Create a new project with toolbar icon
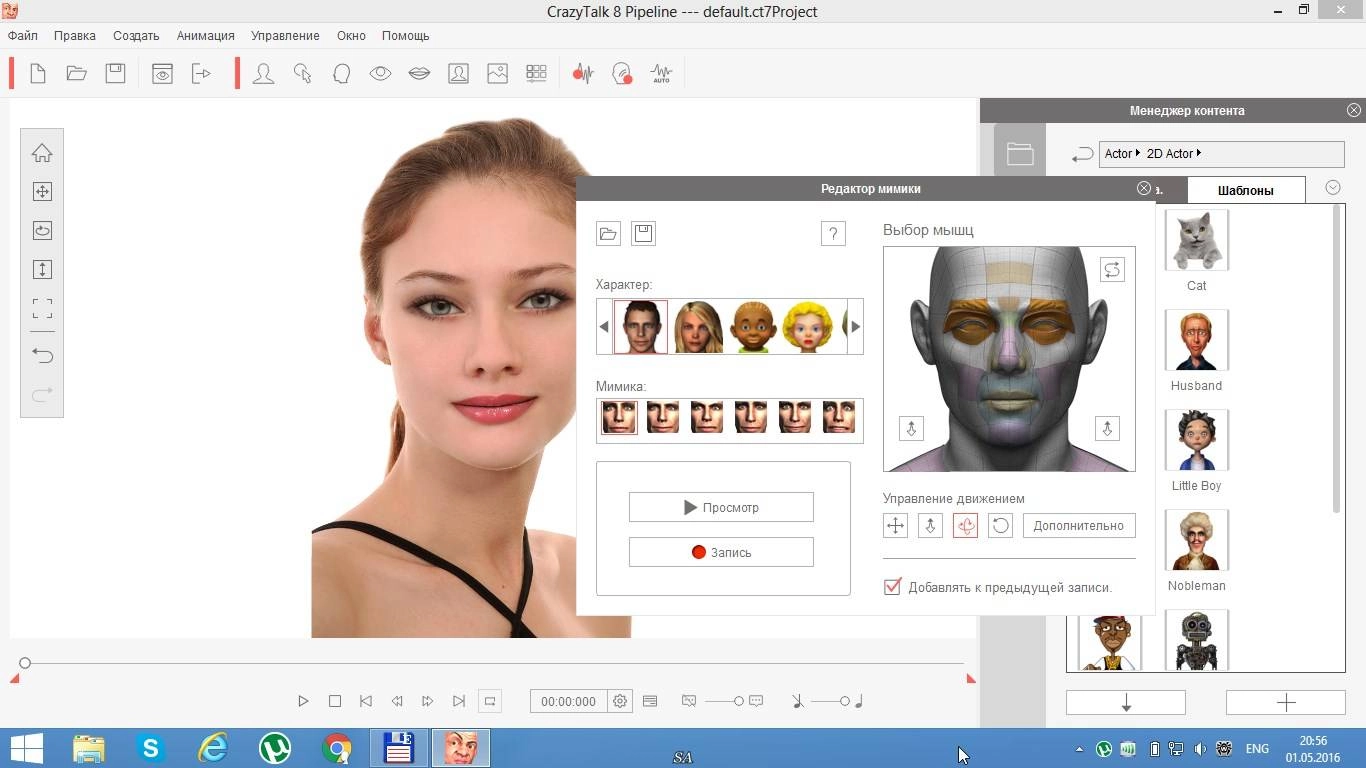 [x=38, y=73]
